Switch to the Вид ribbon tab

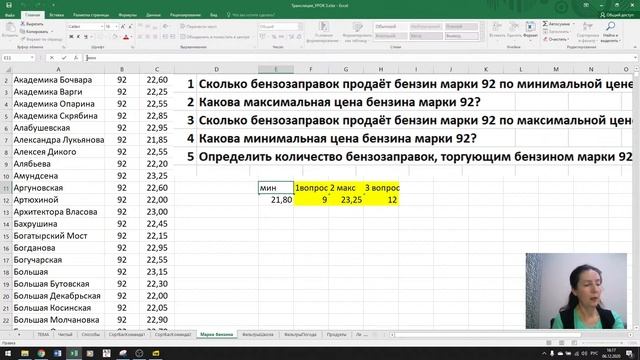[213, 15]
